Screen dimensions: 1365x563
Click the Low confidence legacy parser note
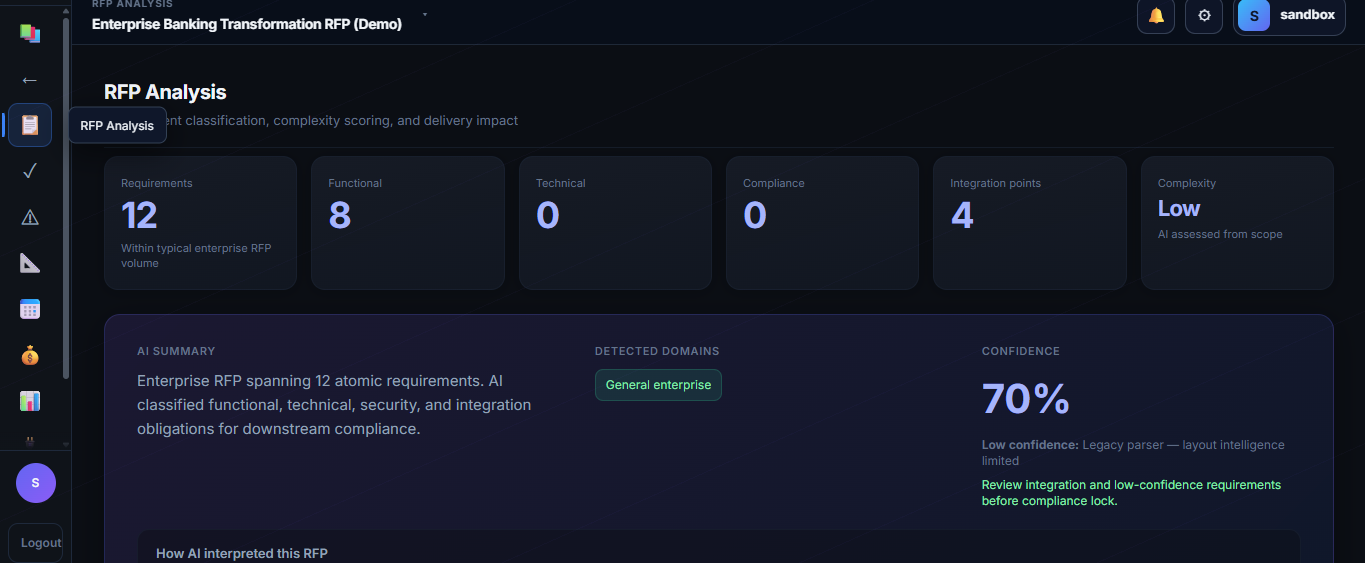pyautogui.click(x=1133, y=453)
